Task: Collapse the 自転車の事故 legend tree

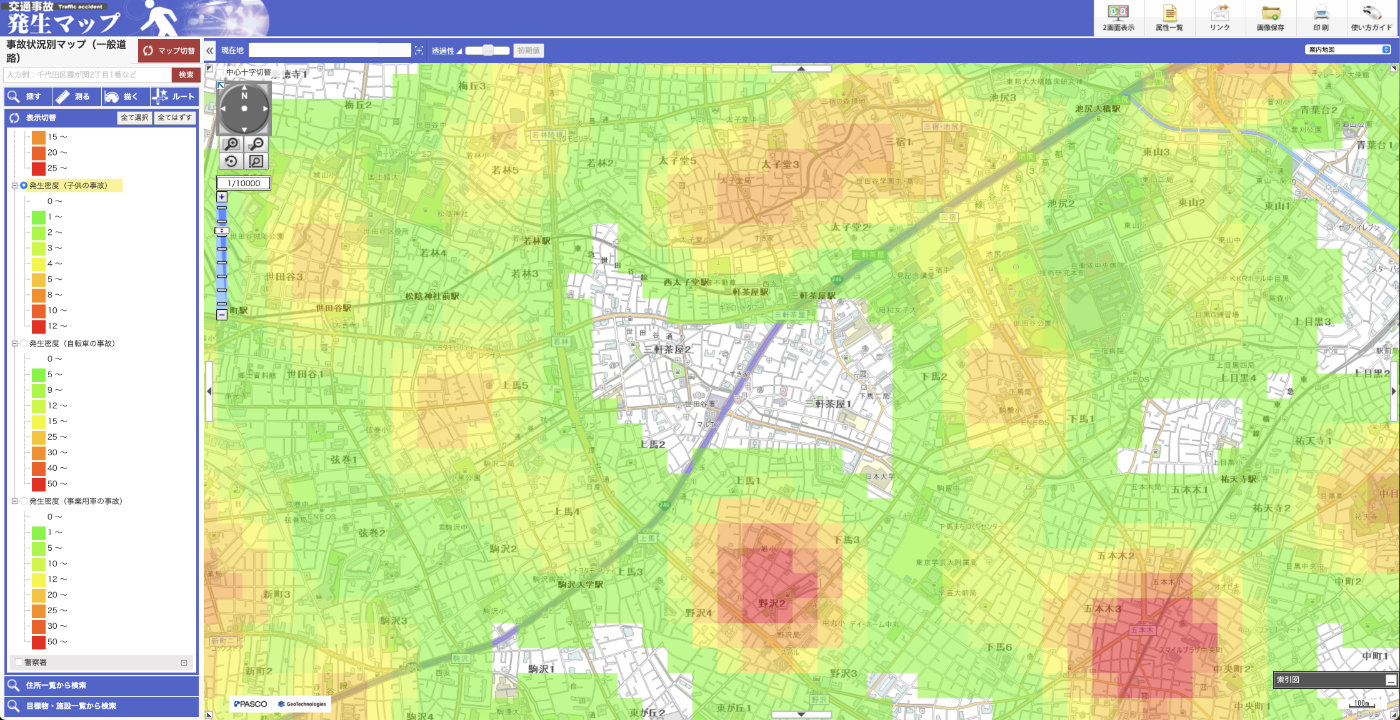Action: [x=14, y=343]
